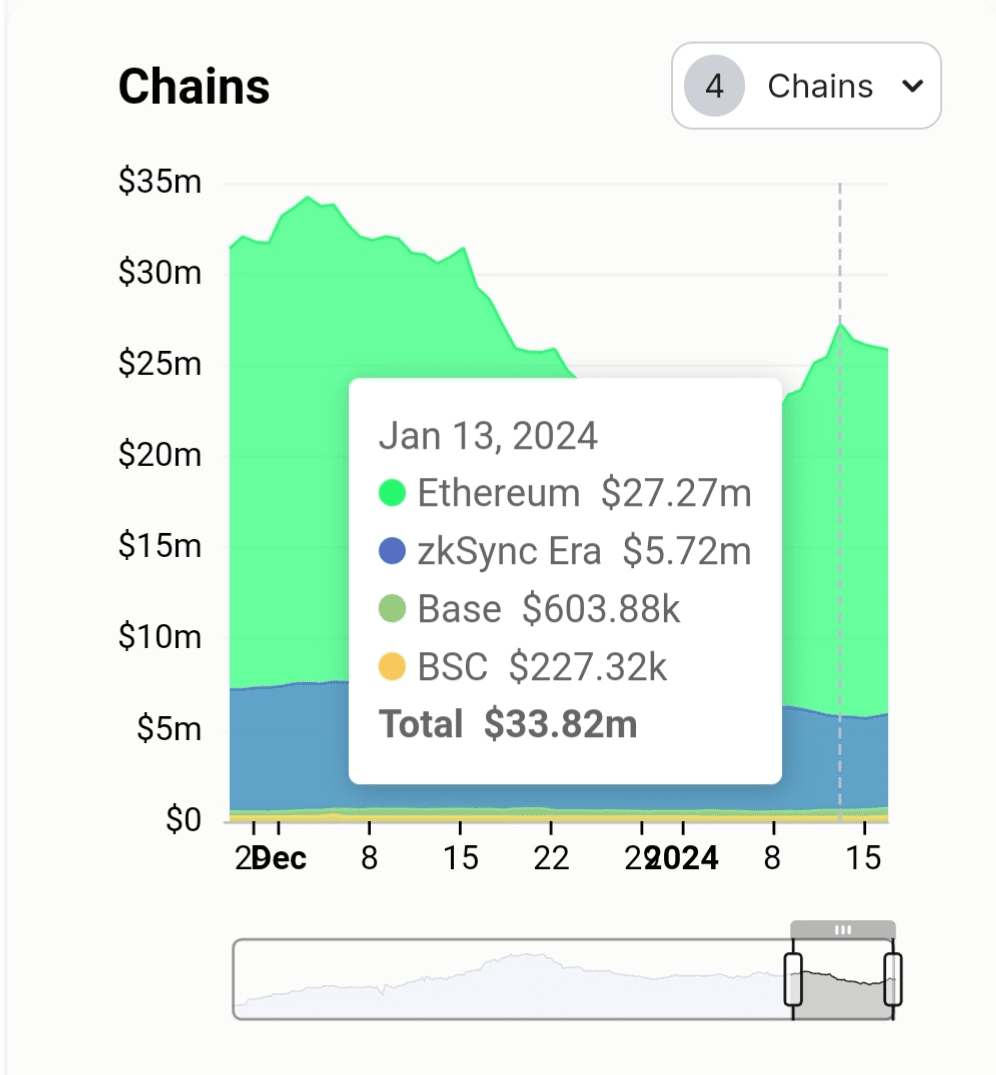Click the left range slider handle

click(793, 979)
